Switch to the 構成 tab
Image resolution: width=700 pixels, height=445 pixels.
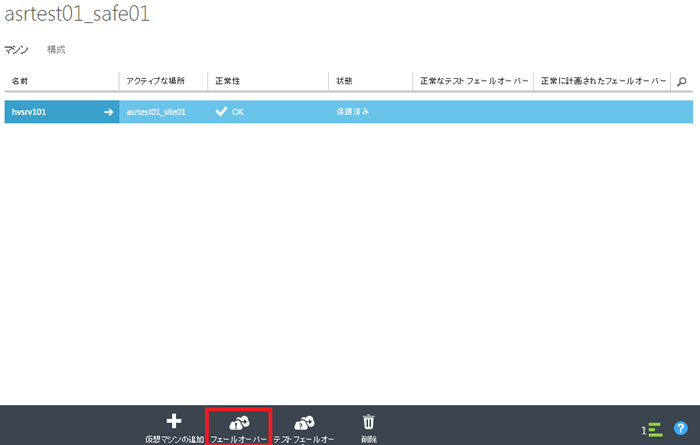56,50
